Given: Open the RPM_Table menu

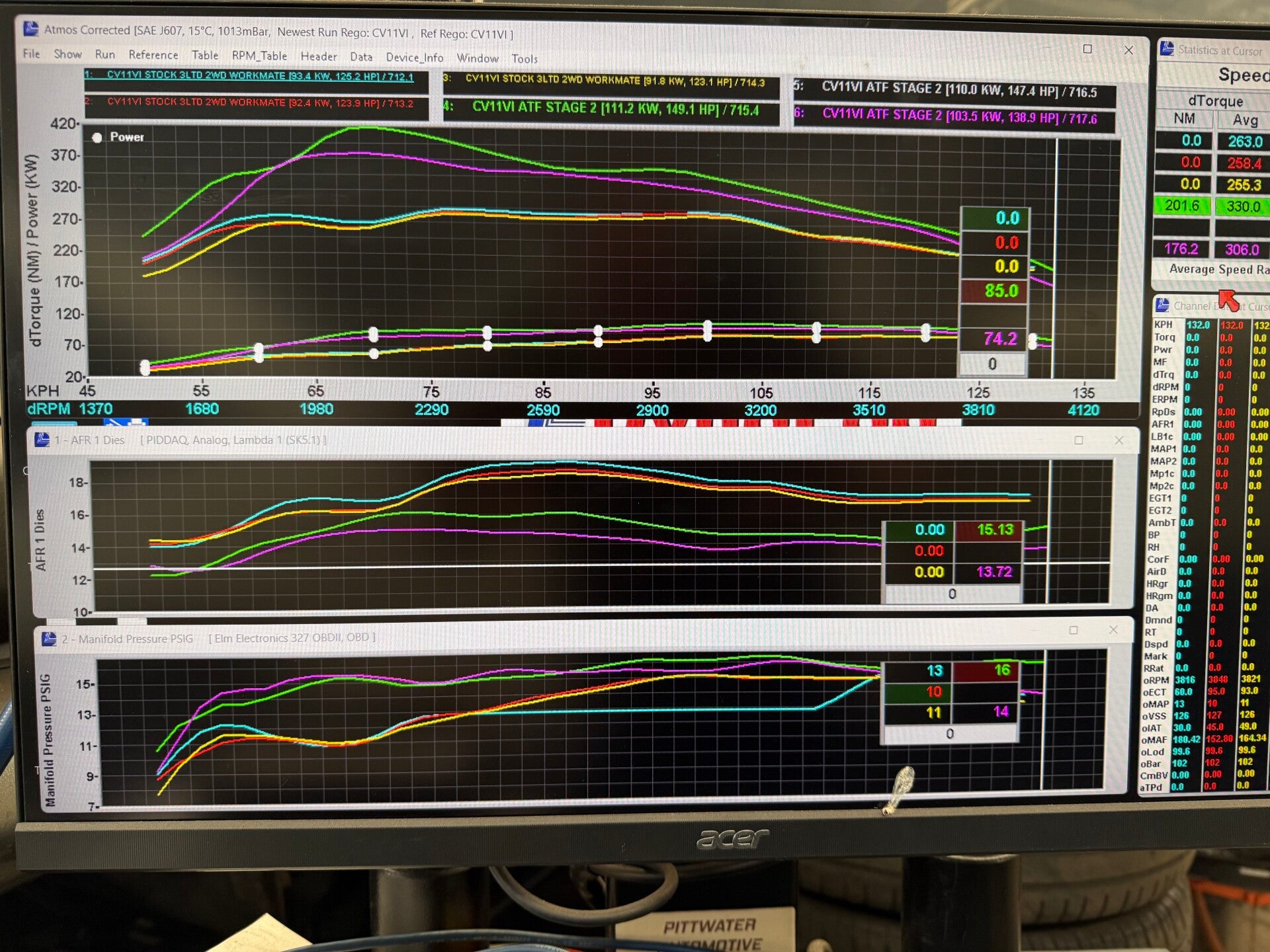Looking at the screenshot, I should pos(259,56).
